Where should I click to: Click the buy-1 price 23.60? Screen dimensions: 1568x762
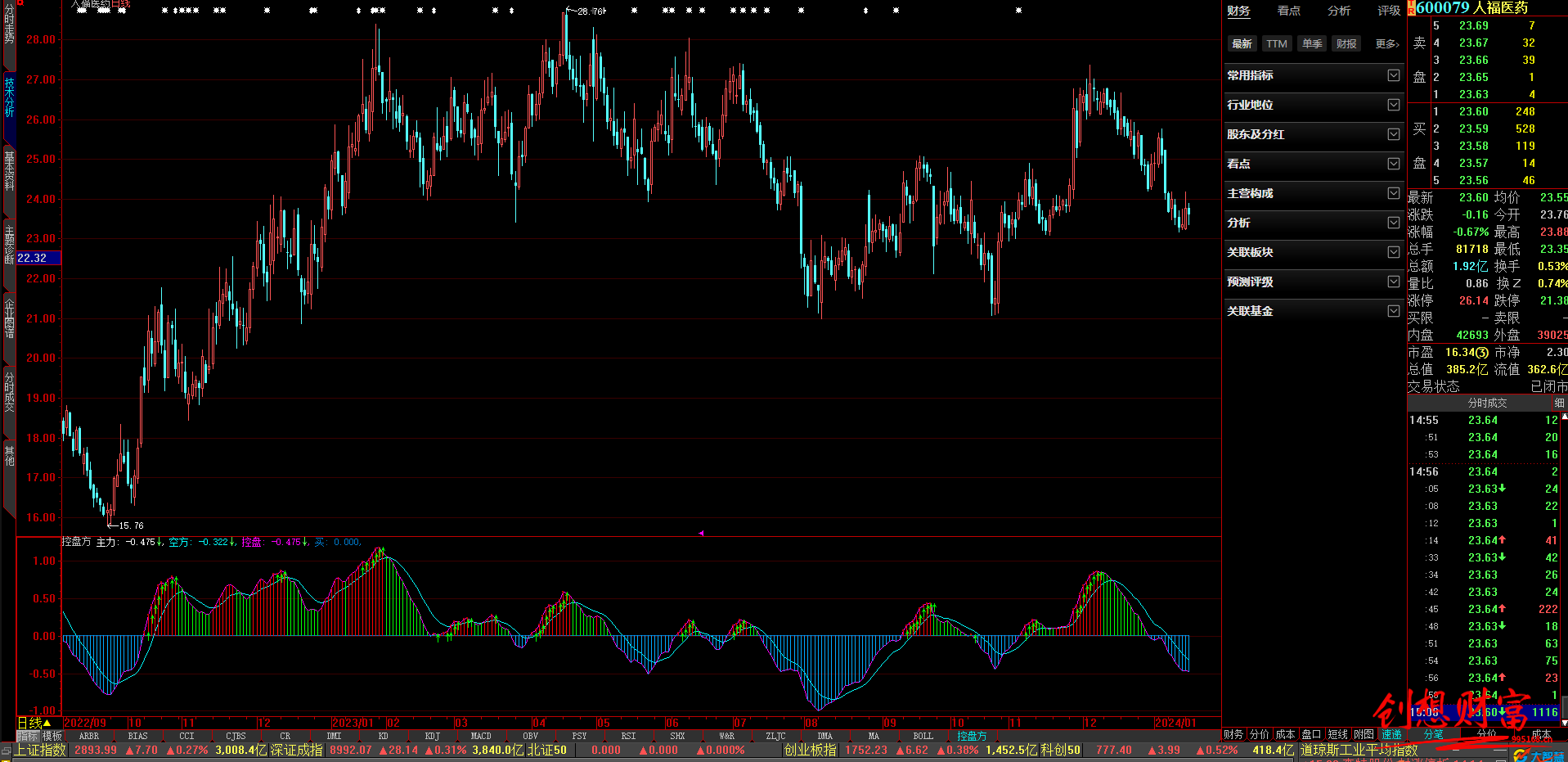pos(1474,111)
